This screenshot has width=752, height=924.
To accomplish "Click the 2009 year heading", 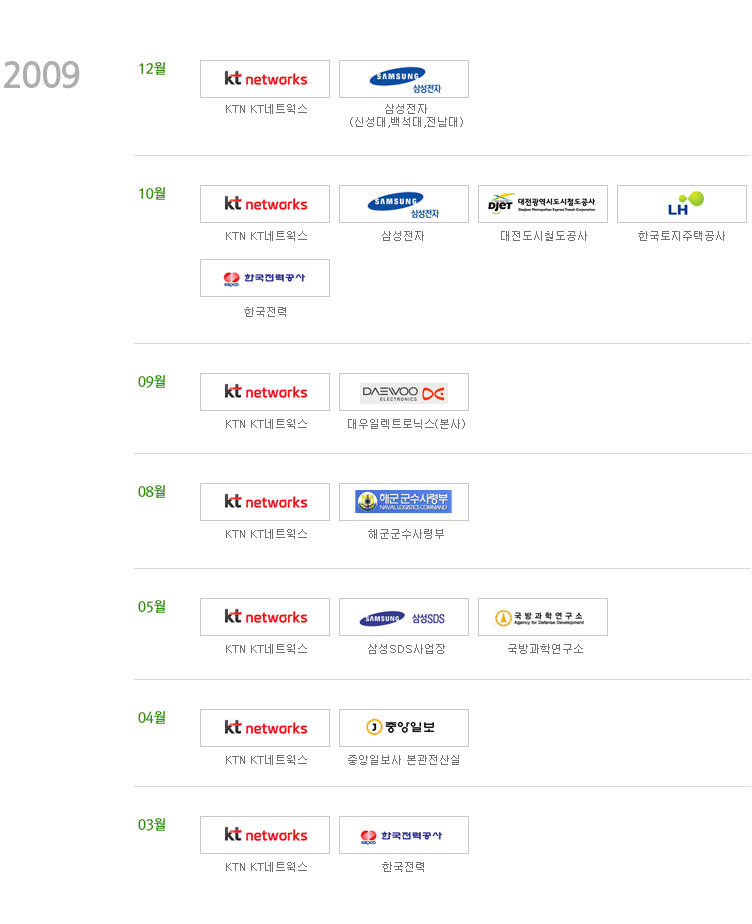I will [41, 75].
